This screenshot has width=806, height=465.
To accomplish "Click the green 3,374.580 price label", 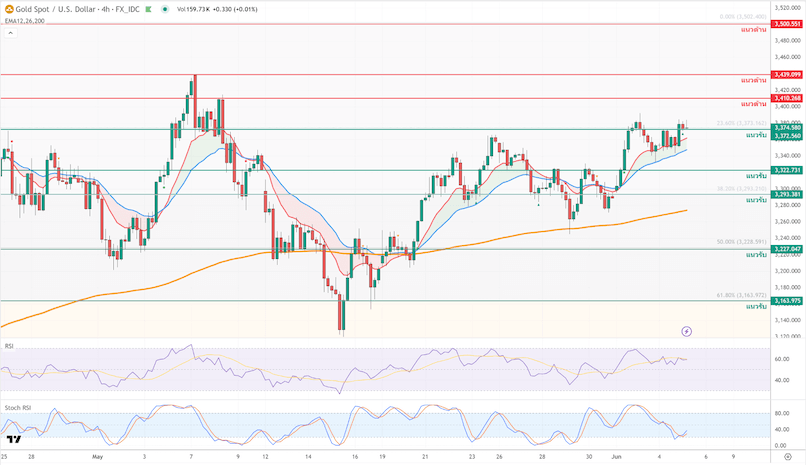I will [787, 127].
